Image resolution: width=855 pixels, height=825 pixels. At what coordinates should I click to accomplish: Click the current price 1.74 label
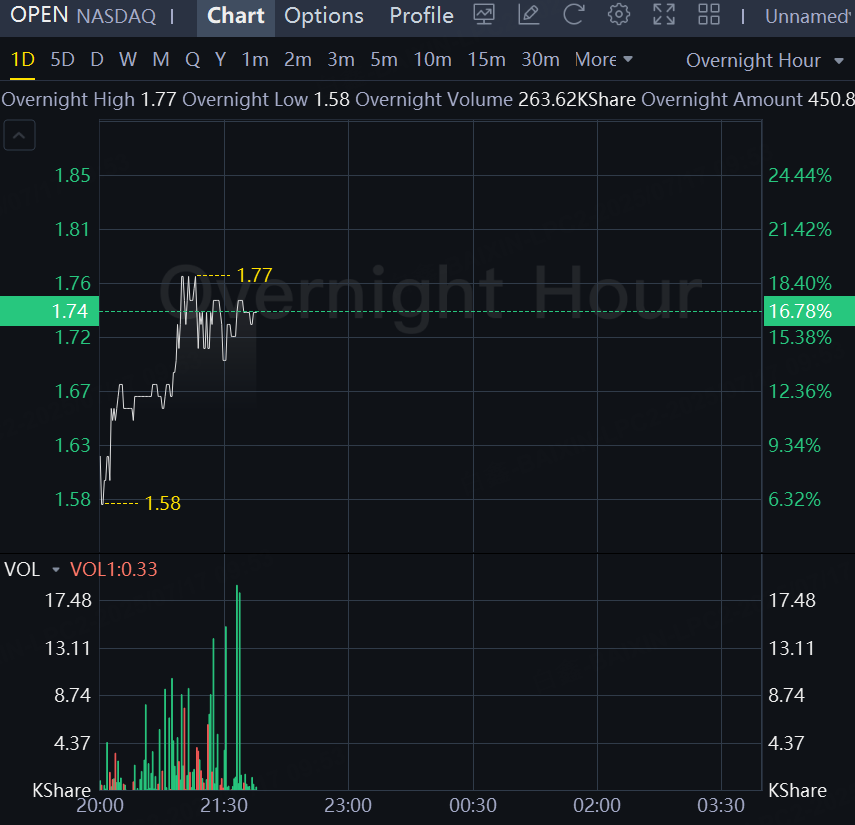(x=49, y=311)
